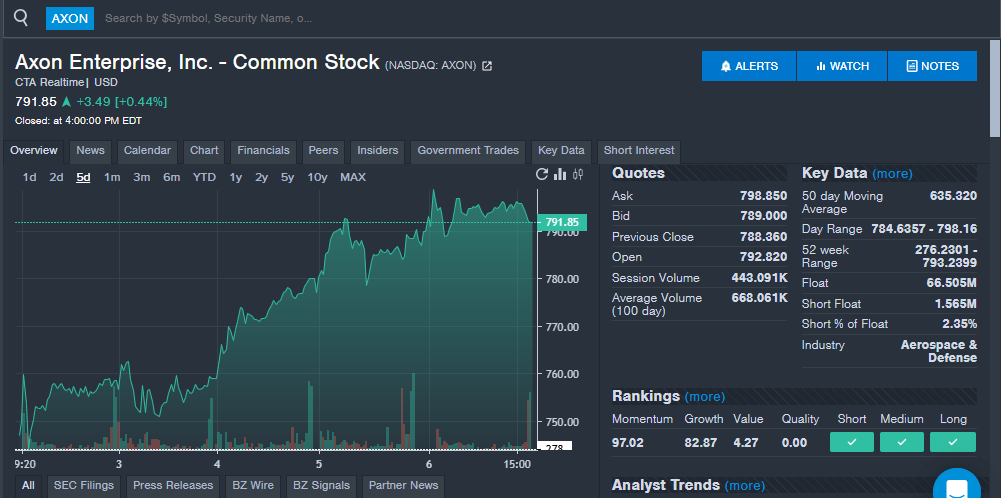Select the 10y chart range
The width and height of the screenshot is (1001, 498).
317,177
